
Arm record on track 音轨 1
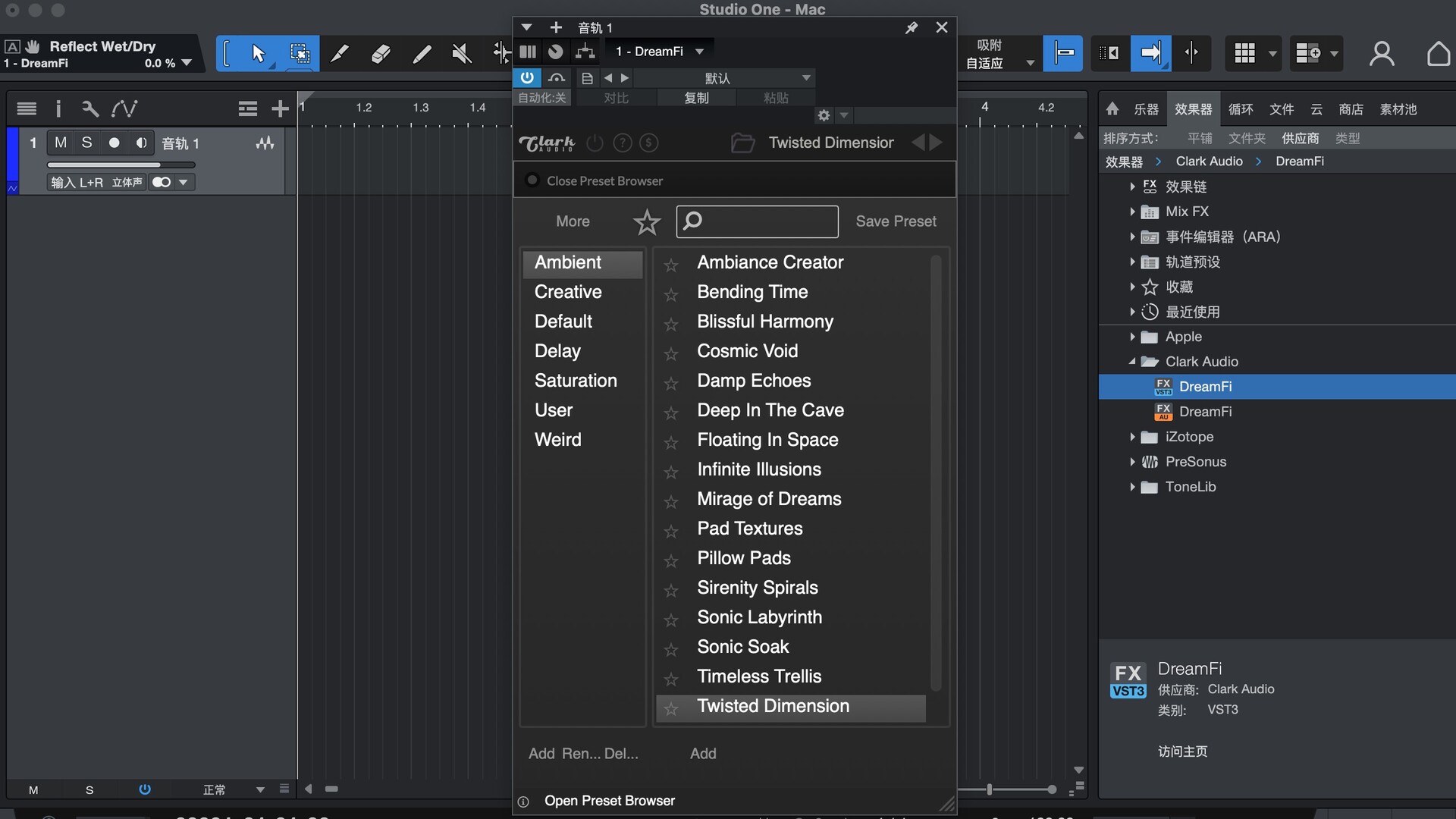click(x=114, y=143)
